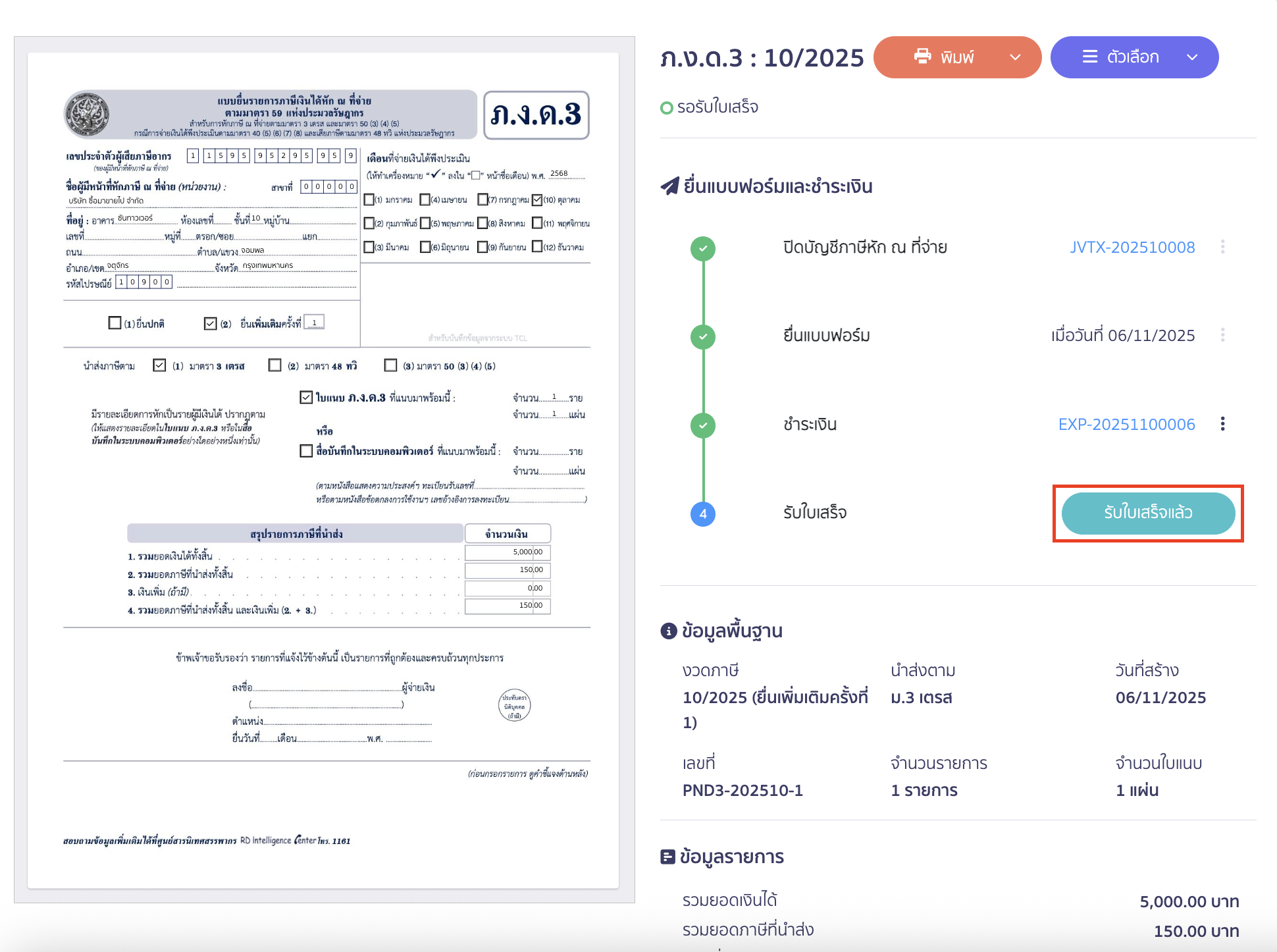Open the JVTX-202510008 link
Screen dimensions: 1277x952
pyautogui.click(x=1132, y=248)
